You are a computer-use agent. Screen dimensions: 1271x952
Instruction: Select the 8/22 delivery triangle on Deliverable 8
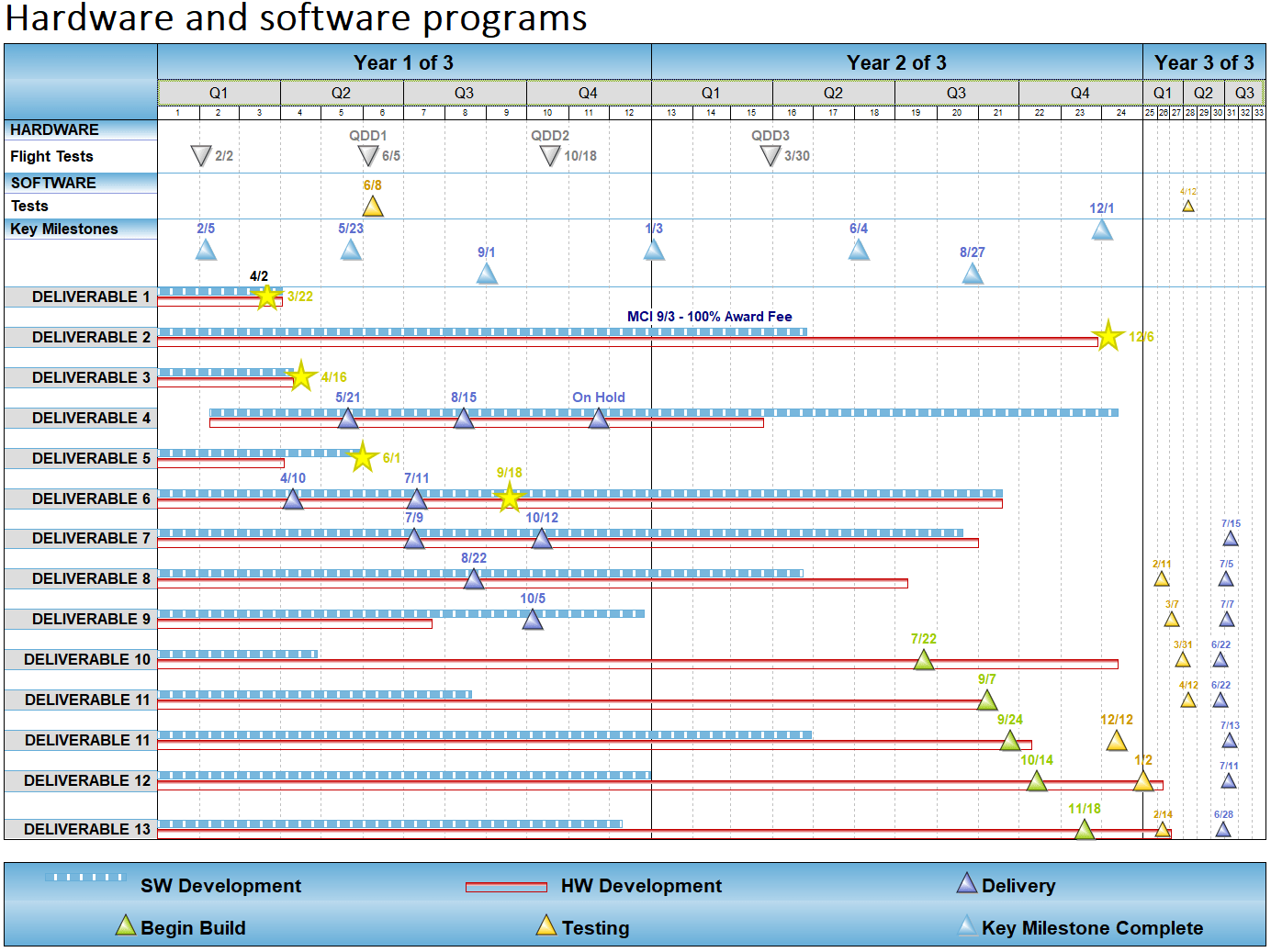coord(473,579)
